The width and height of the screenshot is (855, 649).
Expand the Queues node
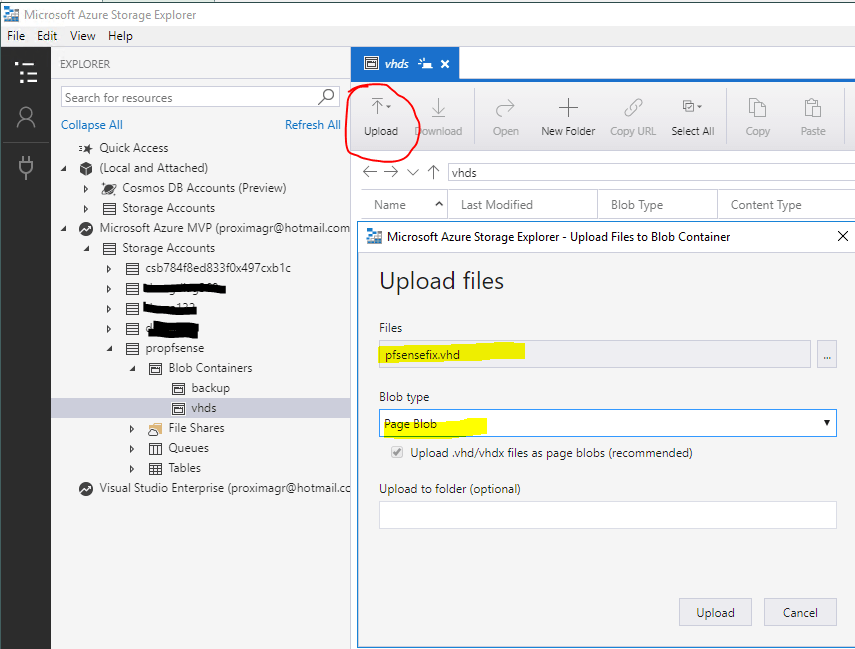pyautogui.click(x=131, y=448)
